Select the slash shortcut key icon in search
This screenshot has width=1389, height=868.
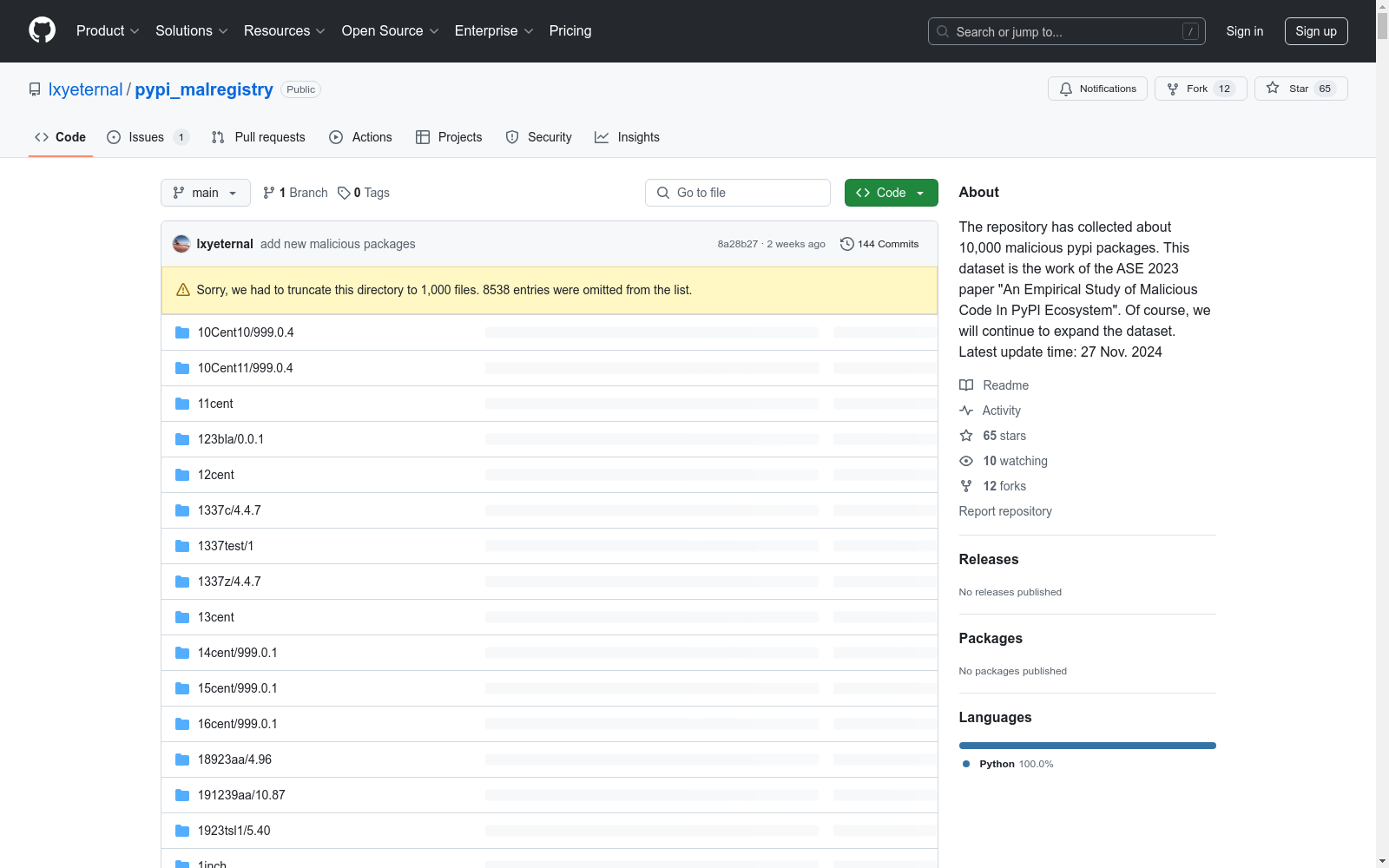click(x=1190, y=31)
